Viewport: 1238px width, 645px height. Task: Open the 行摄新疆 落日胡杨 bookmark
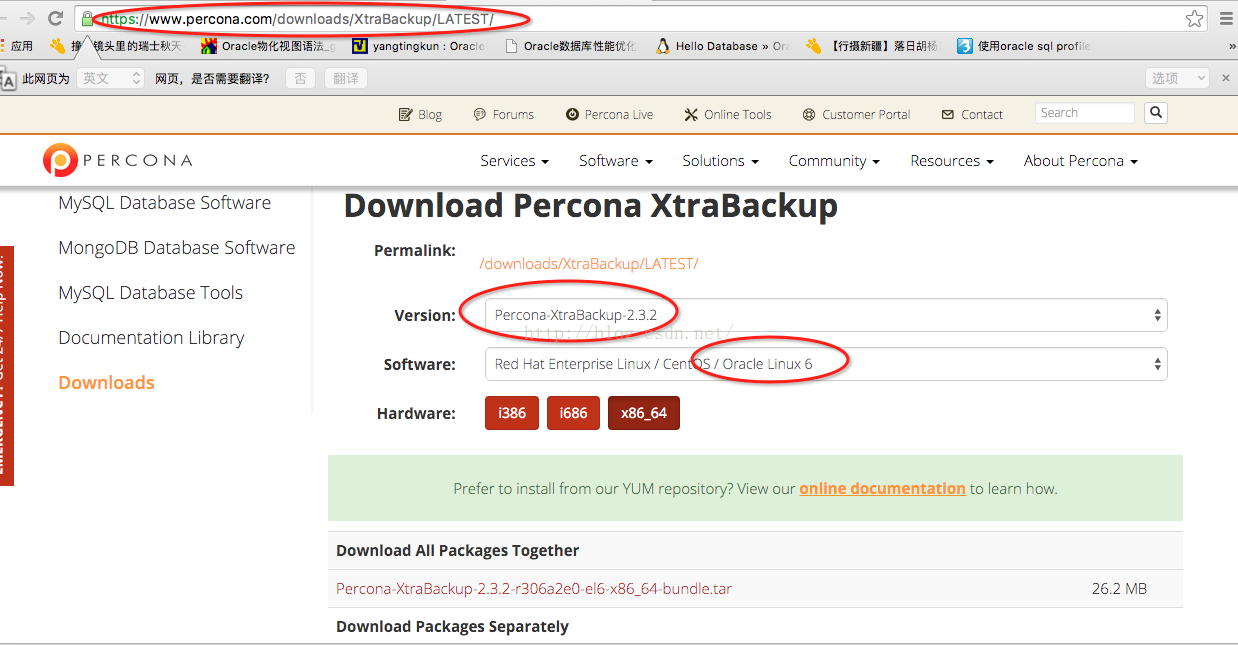point(872,46)
